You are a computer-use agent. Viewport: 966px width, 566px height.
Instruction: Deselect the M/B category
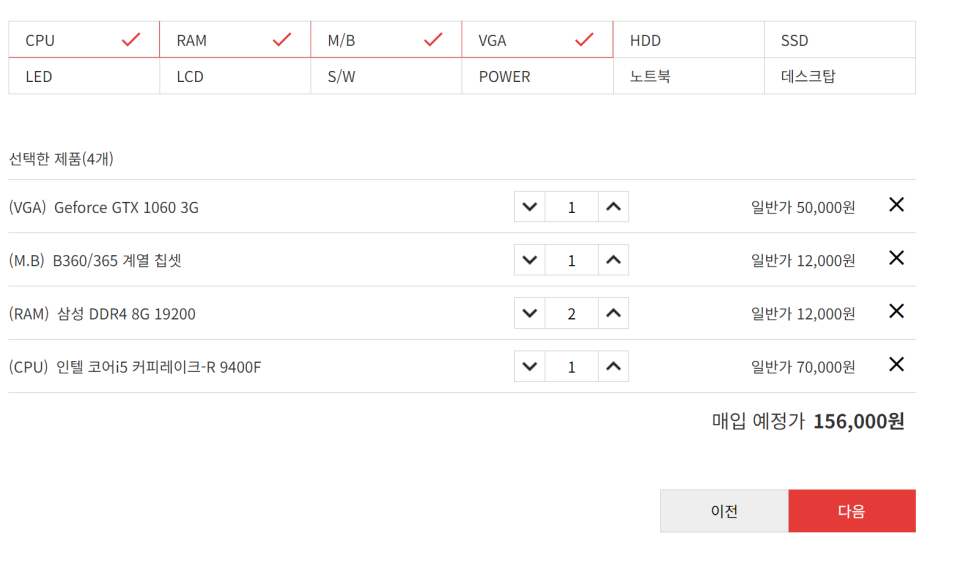pos(386,40)
